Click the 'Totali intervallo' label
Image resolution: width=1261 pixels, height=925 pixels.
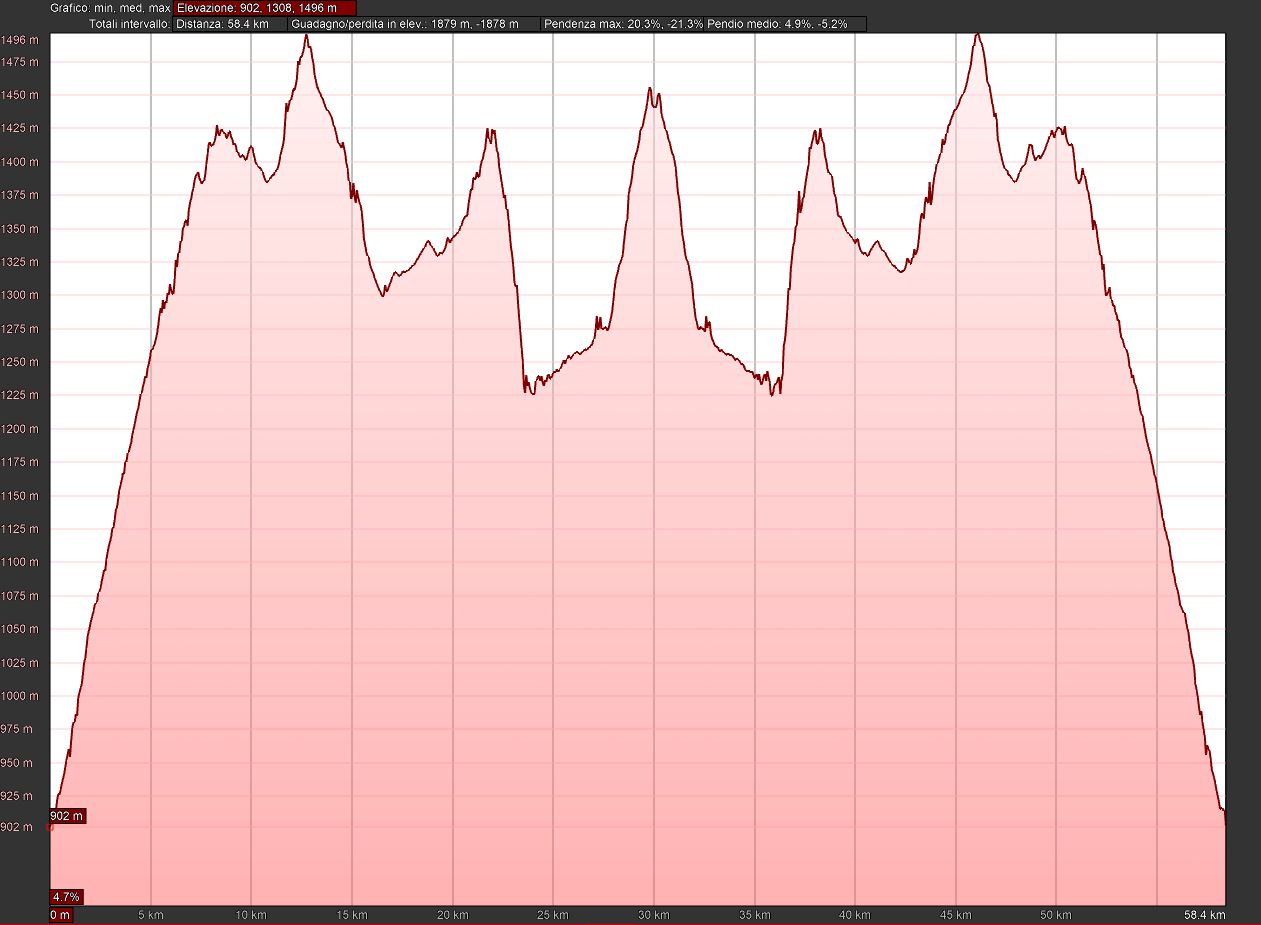128,23
